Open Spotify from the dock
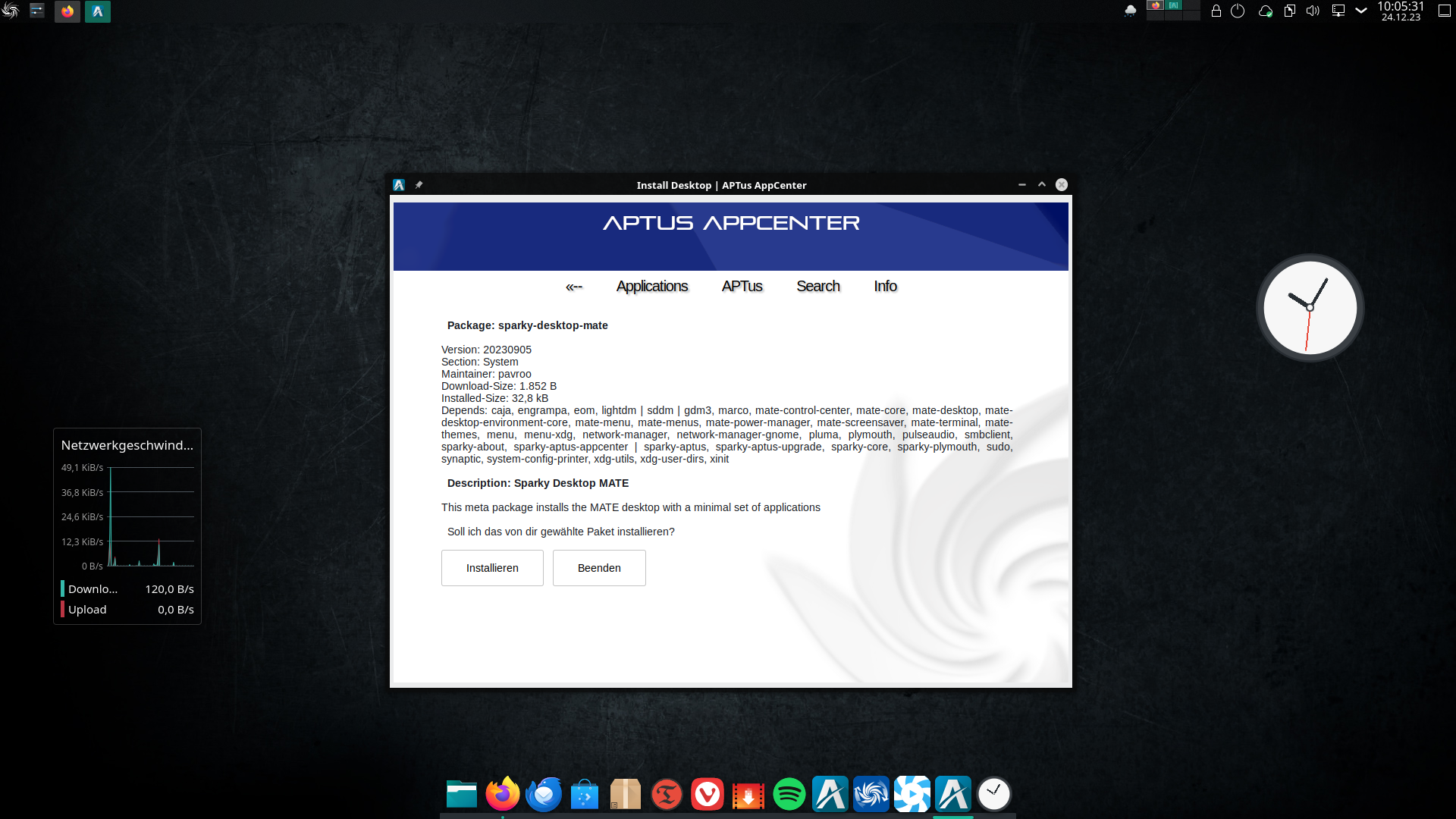This screenshot has width=1456, height=819. tap(789, 795)
